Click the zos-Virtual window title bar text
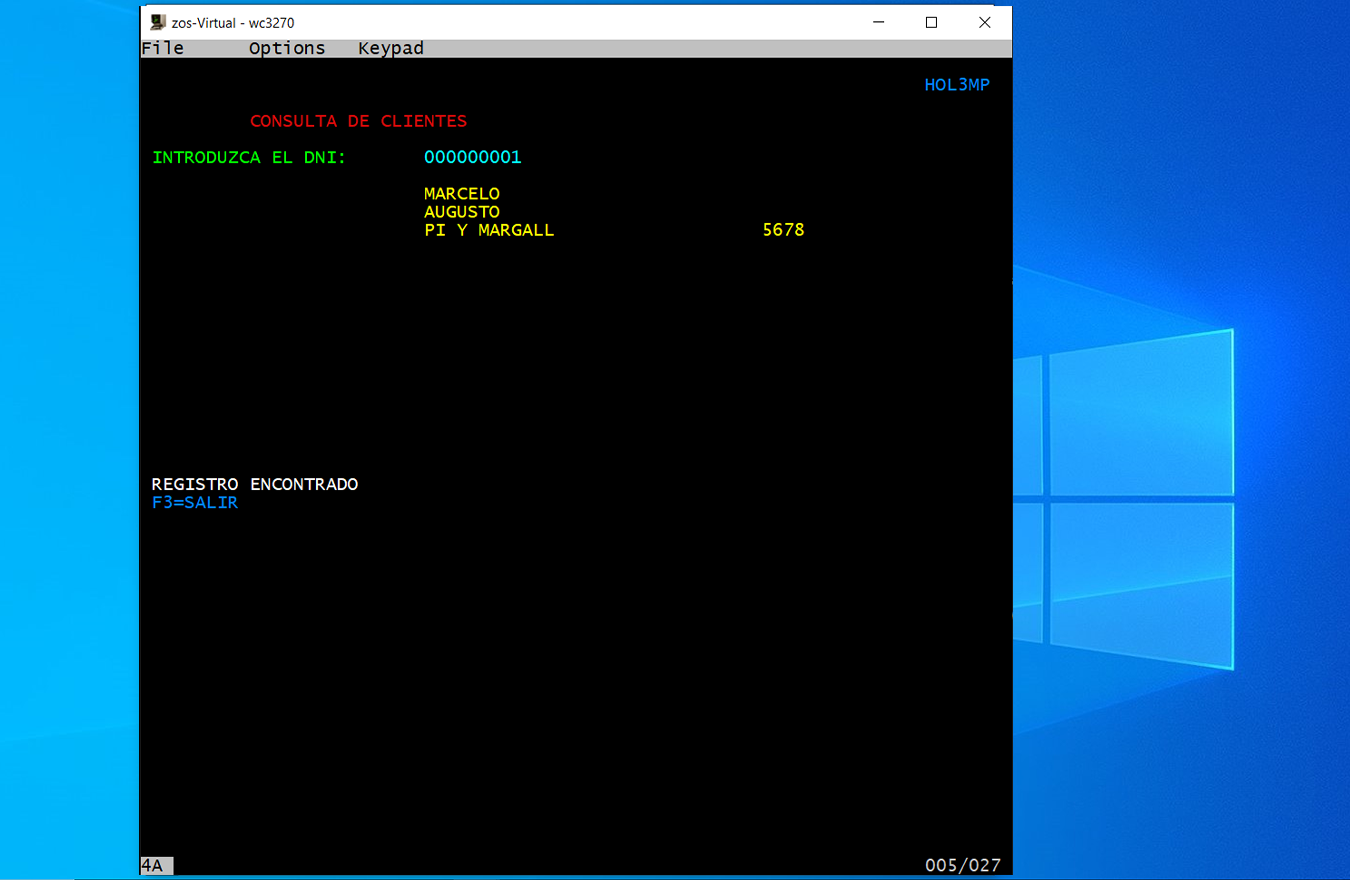This screenshot has width=1350, height=880. click(232, 23)
